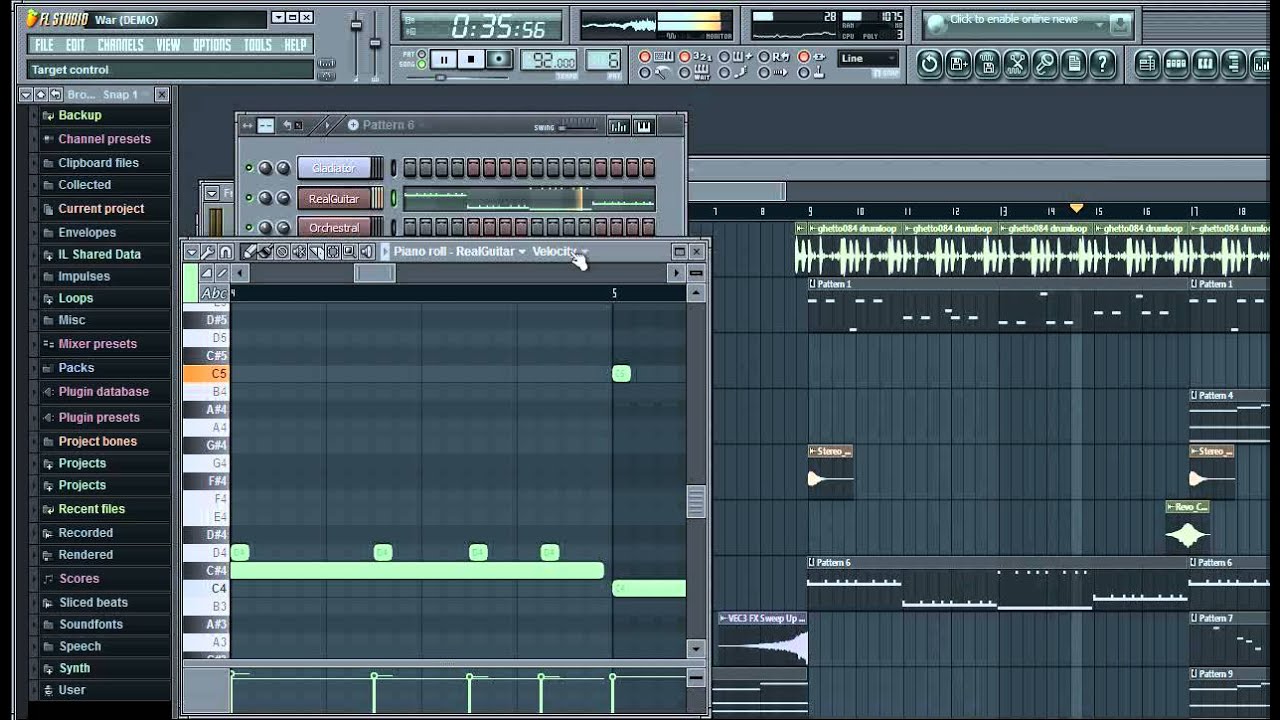Viewport: 1280px width, 720px height.
Task: Select the Paint brush tool in piano roll
Action: coord(265,252)
